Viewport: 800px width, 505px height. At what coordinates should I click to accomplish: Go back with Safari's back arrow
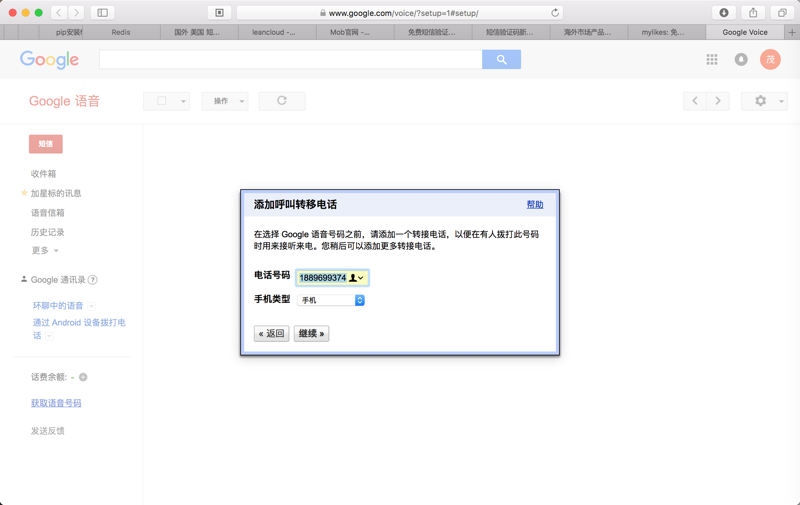tap(59, 13)
